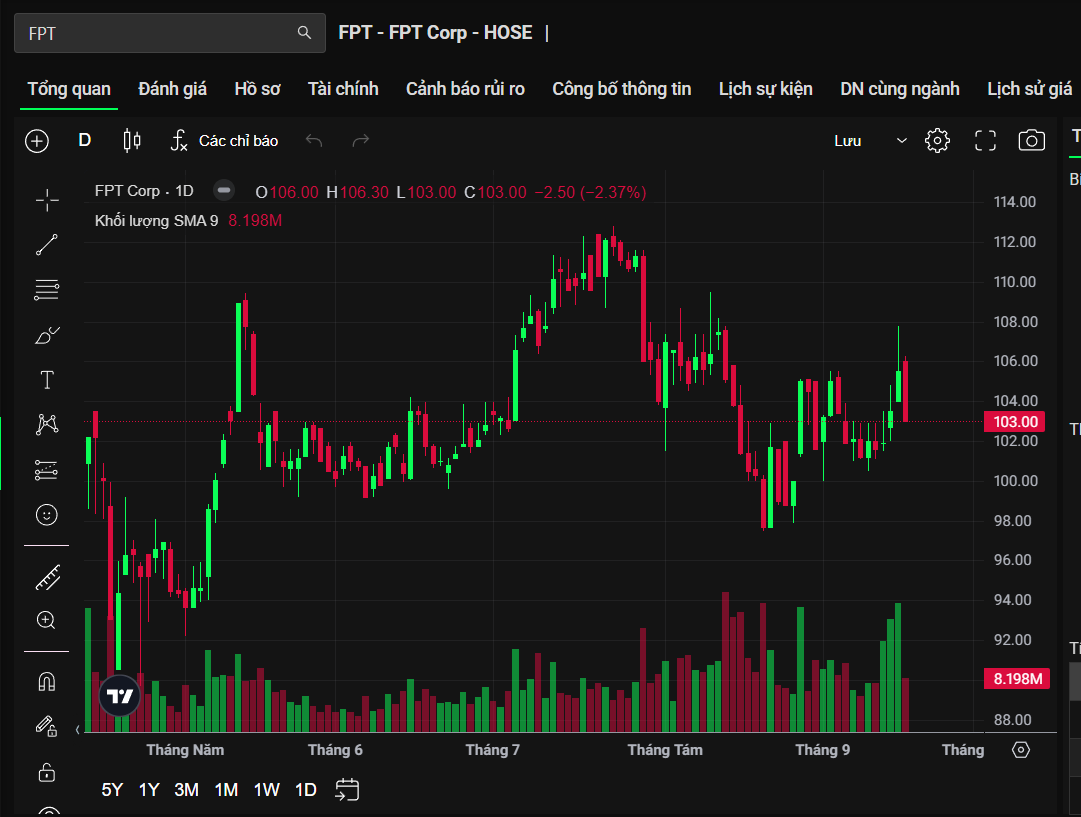Toggle fullscreen chart mode
Screen dimensions: 1081x817
pyautogui.click(x=985, y=141)
